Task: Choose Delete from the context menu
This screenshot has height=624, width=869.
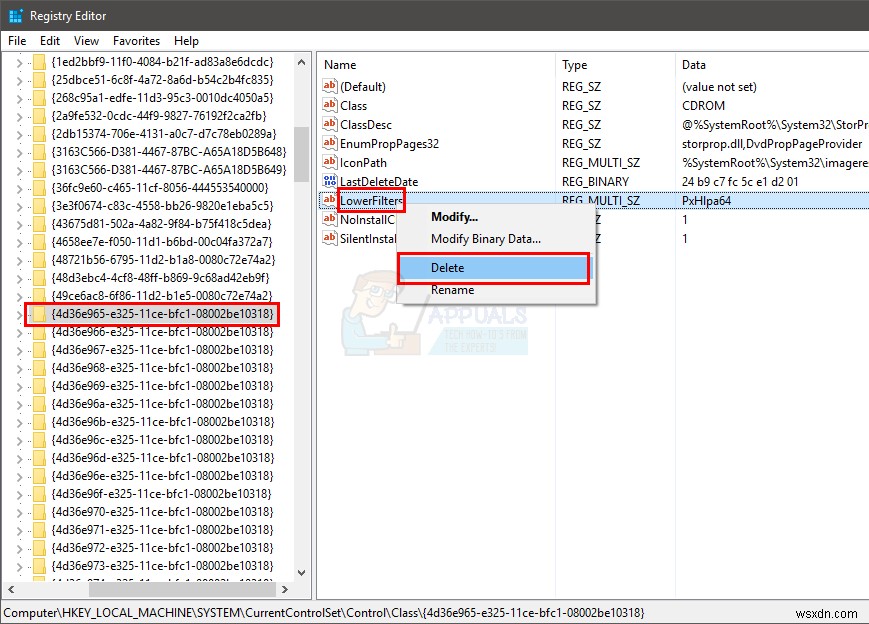Action: [449, 268]
